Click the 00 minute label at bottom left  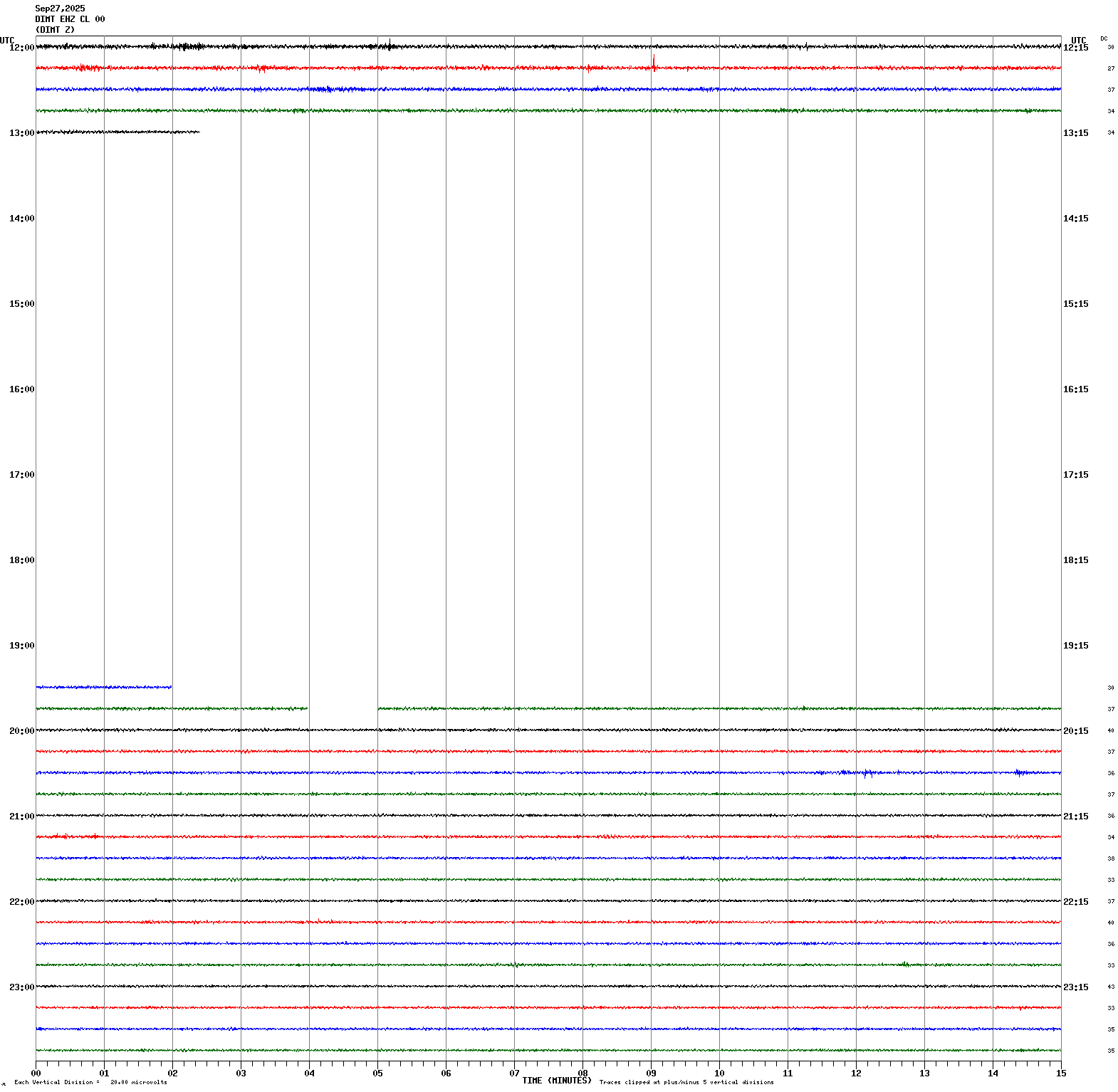tap(36, 1073)
